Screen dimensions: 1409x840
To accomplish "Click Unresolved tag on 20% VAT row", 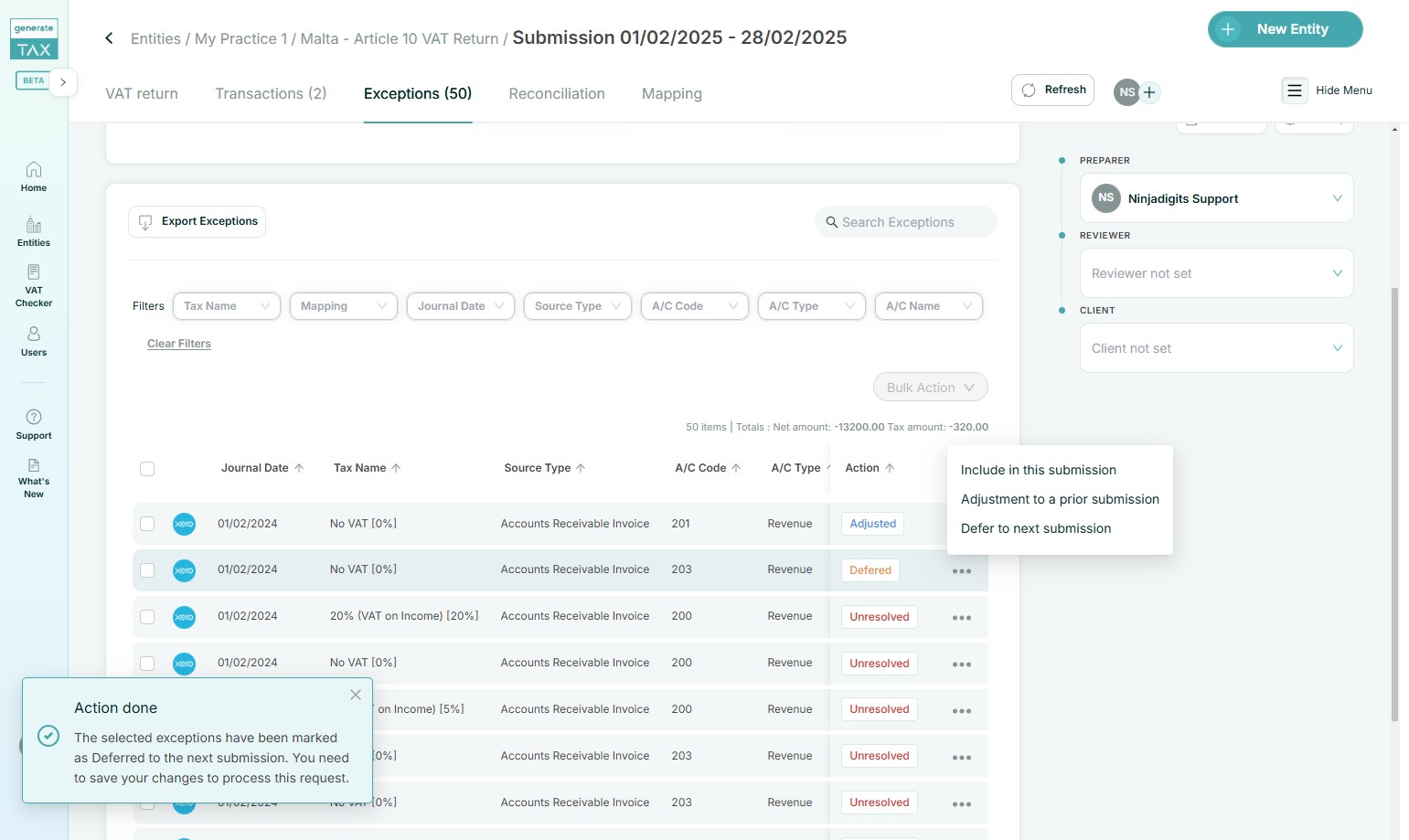I will (x=880, y=617).
